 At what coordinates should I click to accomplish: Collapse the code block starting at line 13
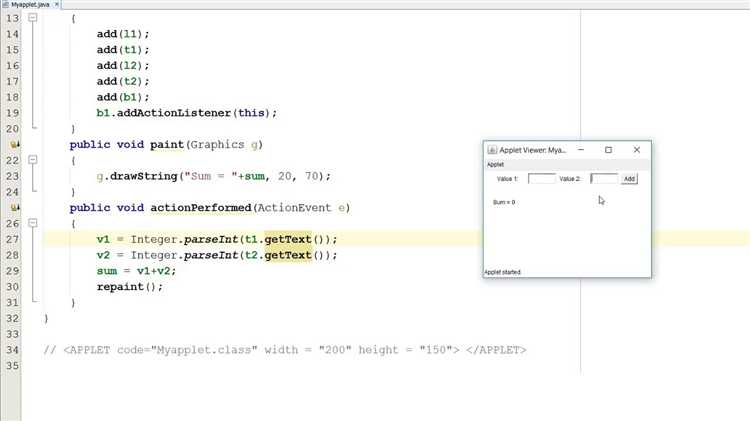(33, 18)
